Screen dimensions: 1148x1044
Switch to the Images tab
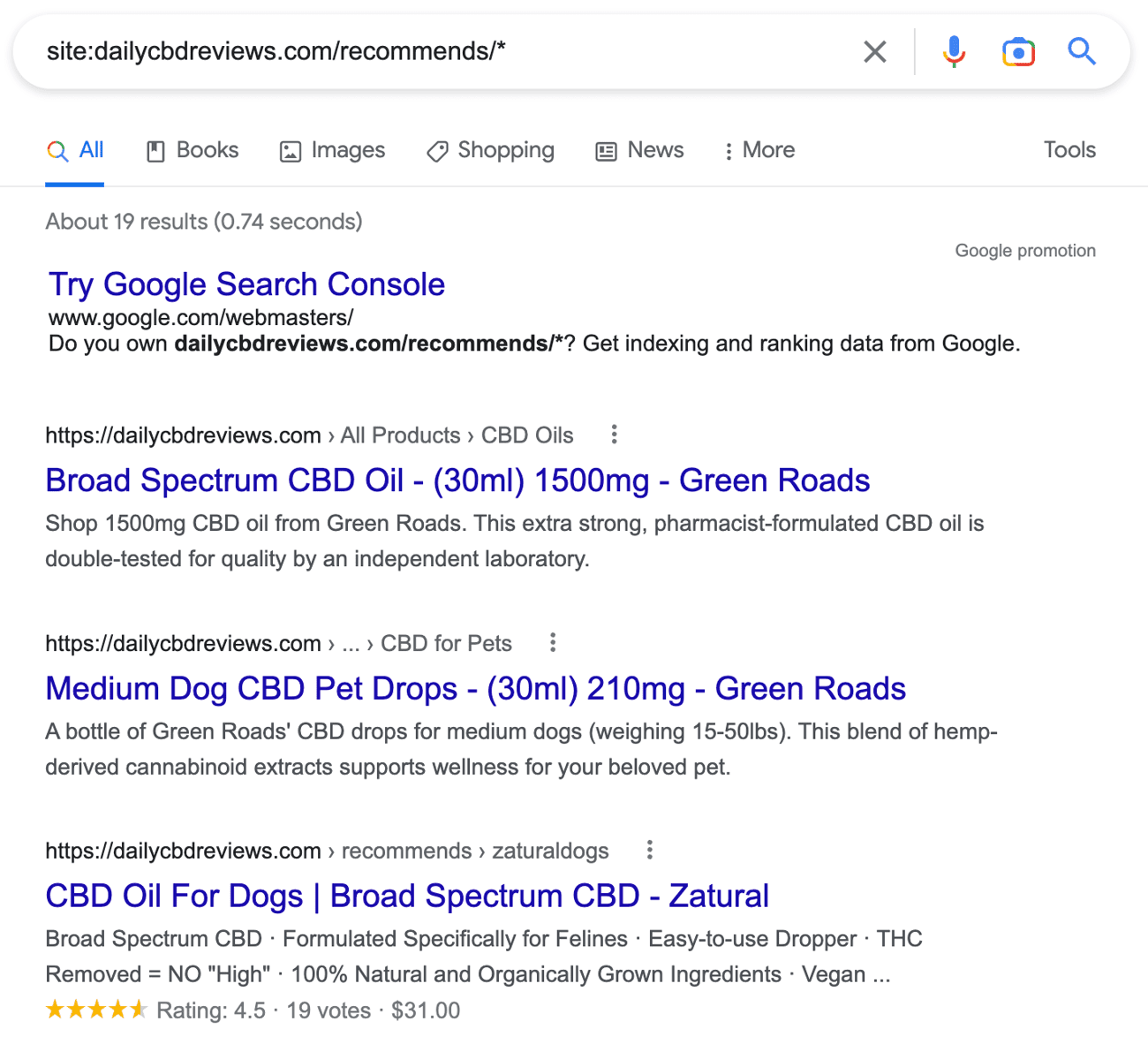(333, 151)
